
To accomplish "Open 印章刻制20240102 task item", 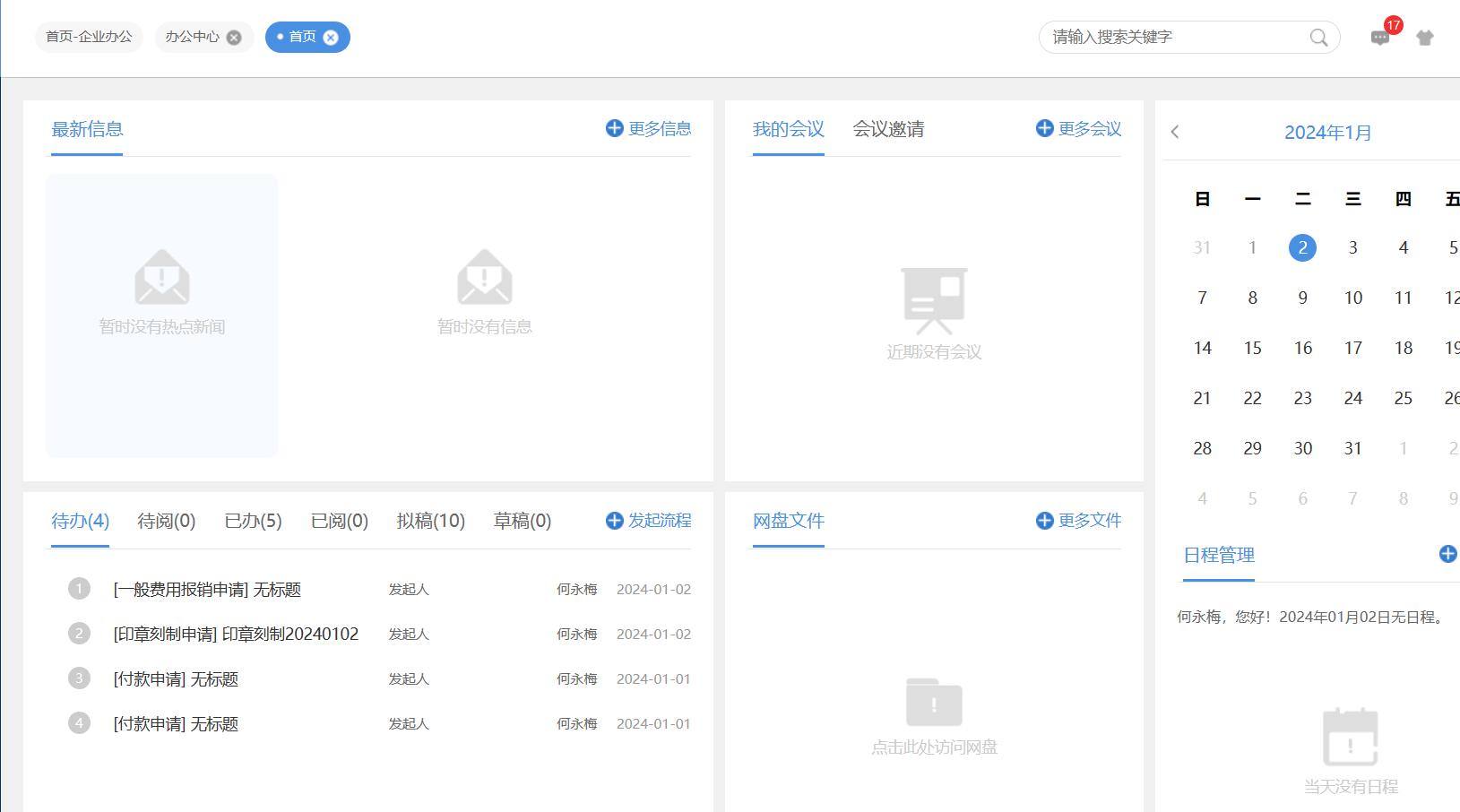I will click(x=236, y=635).
